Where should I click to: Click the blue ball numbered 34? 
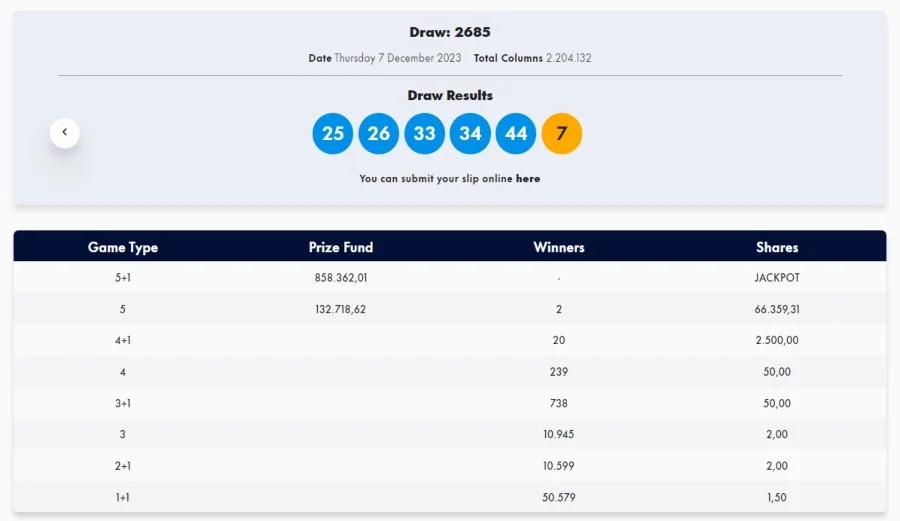coord(470,134)
